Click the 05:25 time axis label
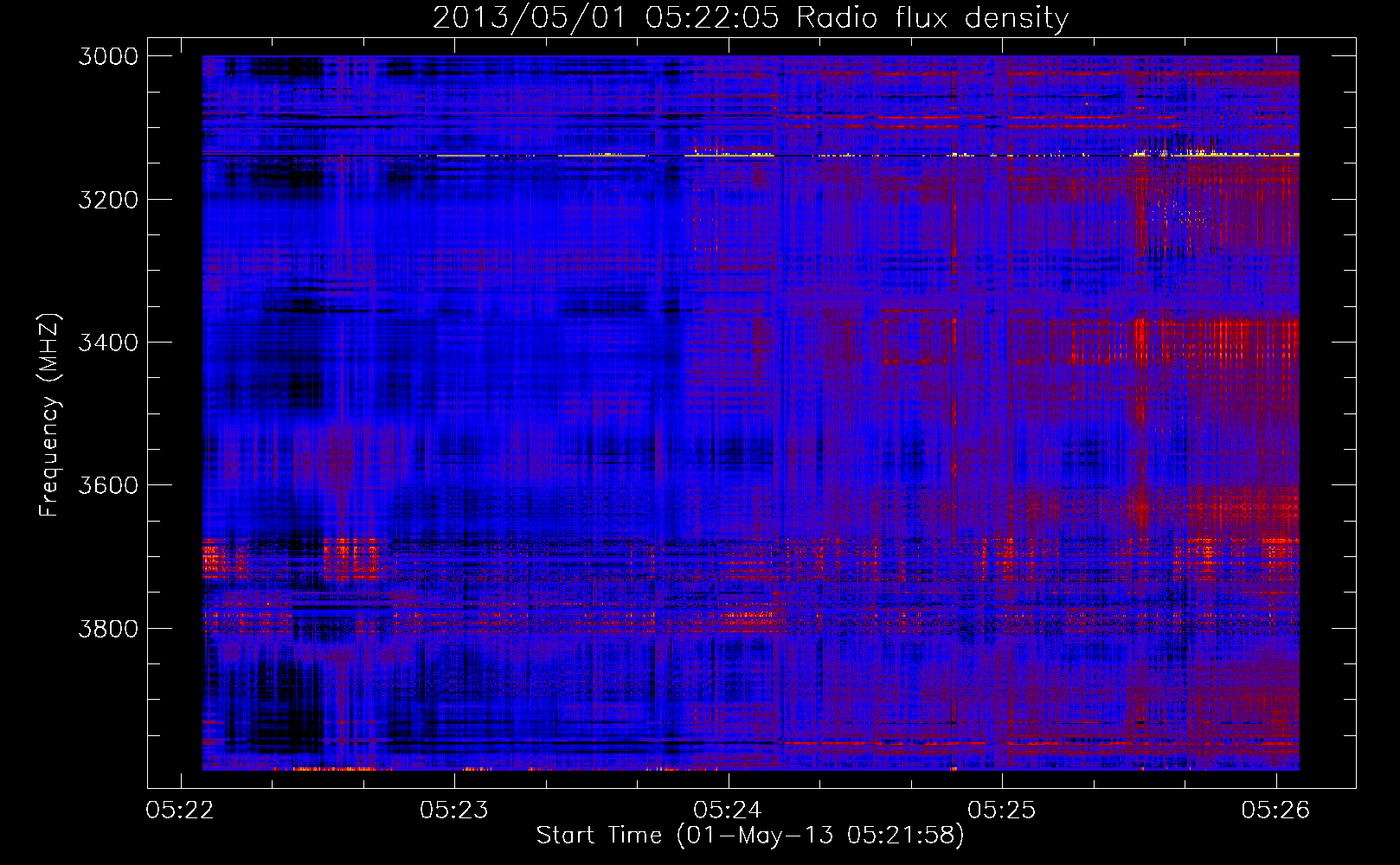Image resolution: width=1400 pixels, height=865 pixels. coord(1002,811)
